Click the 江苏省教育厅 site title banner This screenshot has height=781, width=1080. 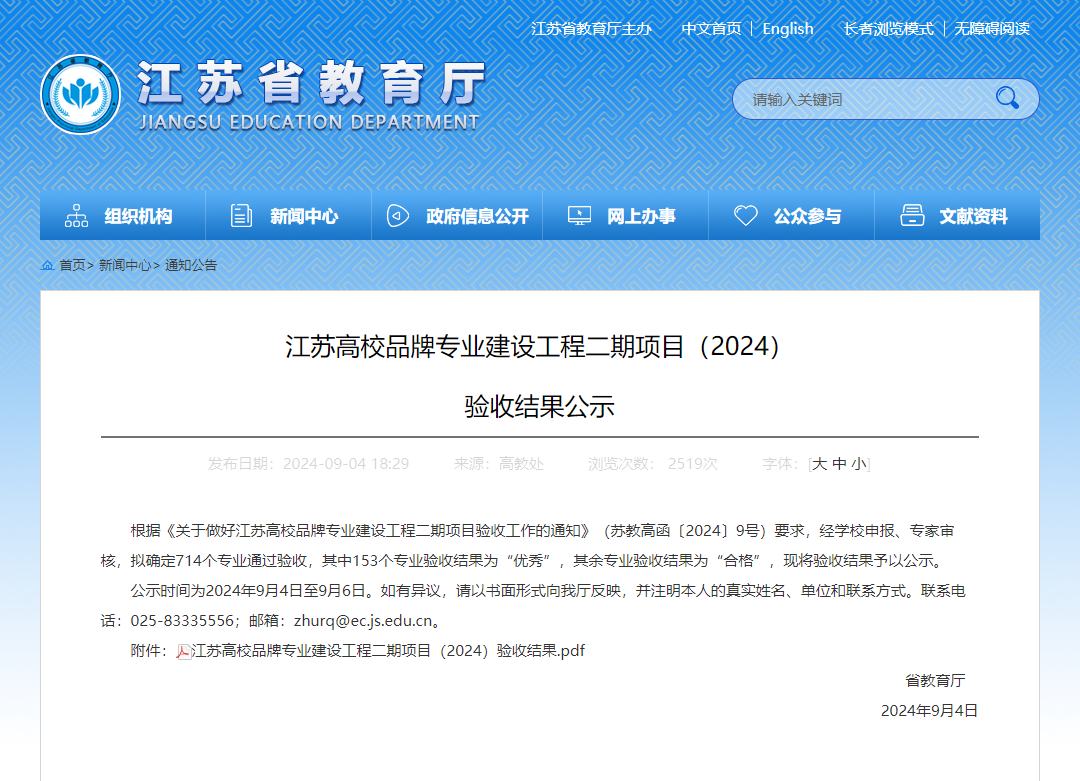(311, 94)
